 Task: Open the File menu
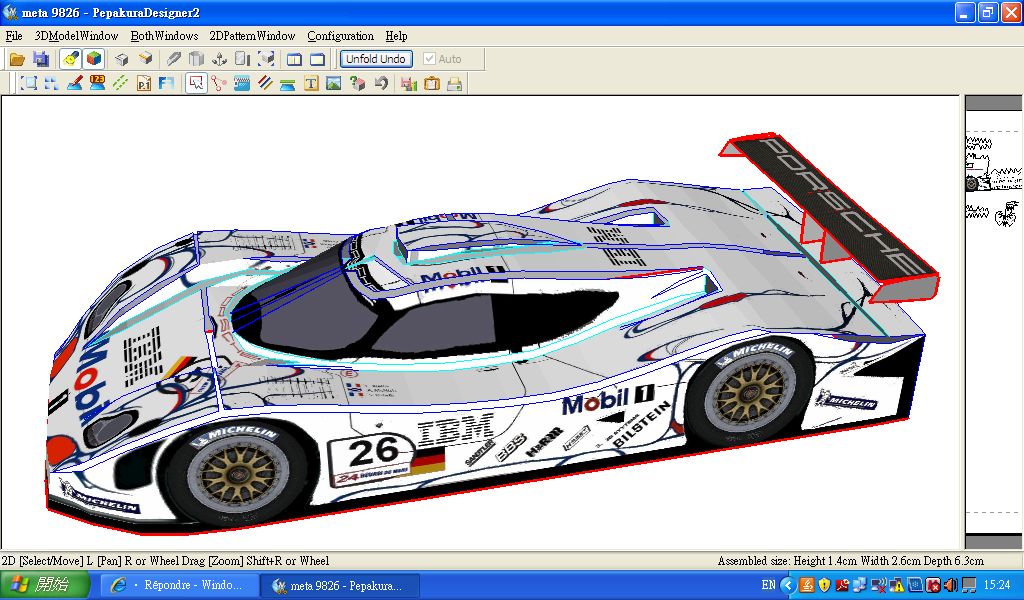[14, 36]
